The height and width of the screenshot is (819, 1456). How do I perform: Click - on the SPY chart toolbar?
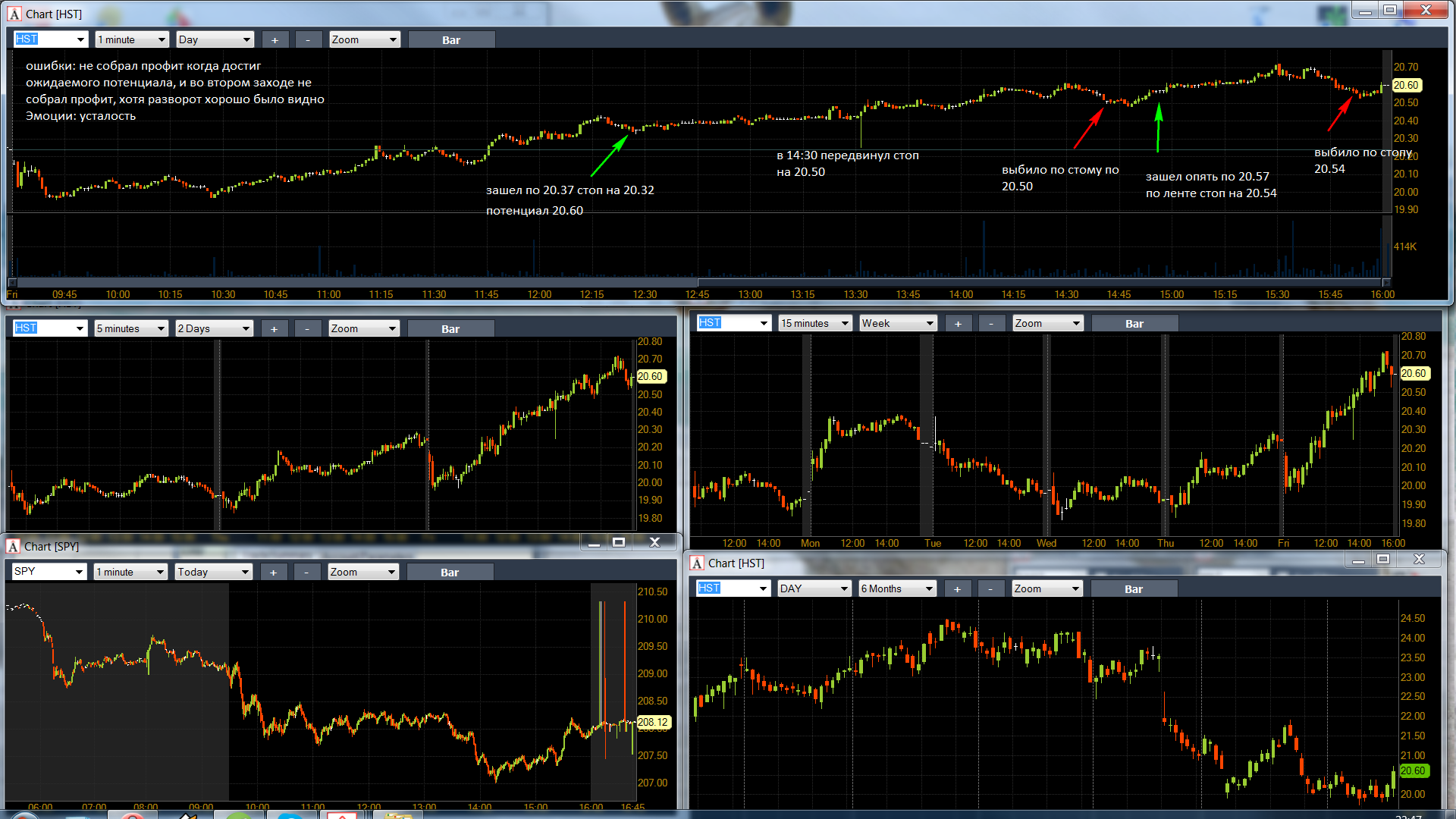click(x=306, y=573)
